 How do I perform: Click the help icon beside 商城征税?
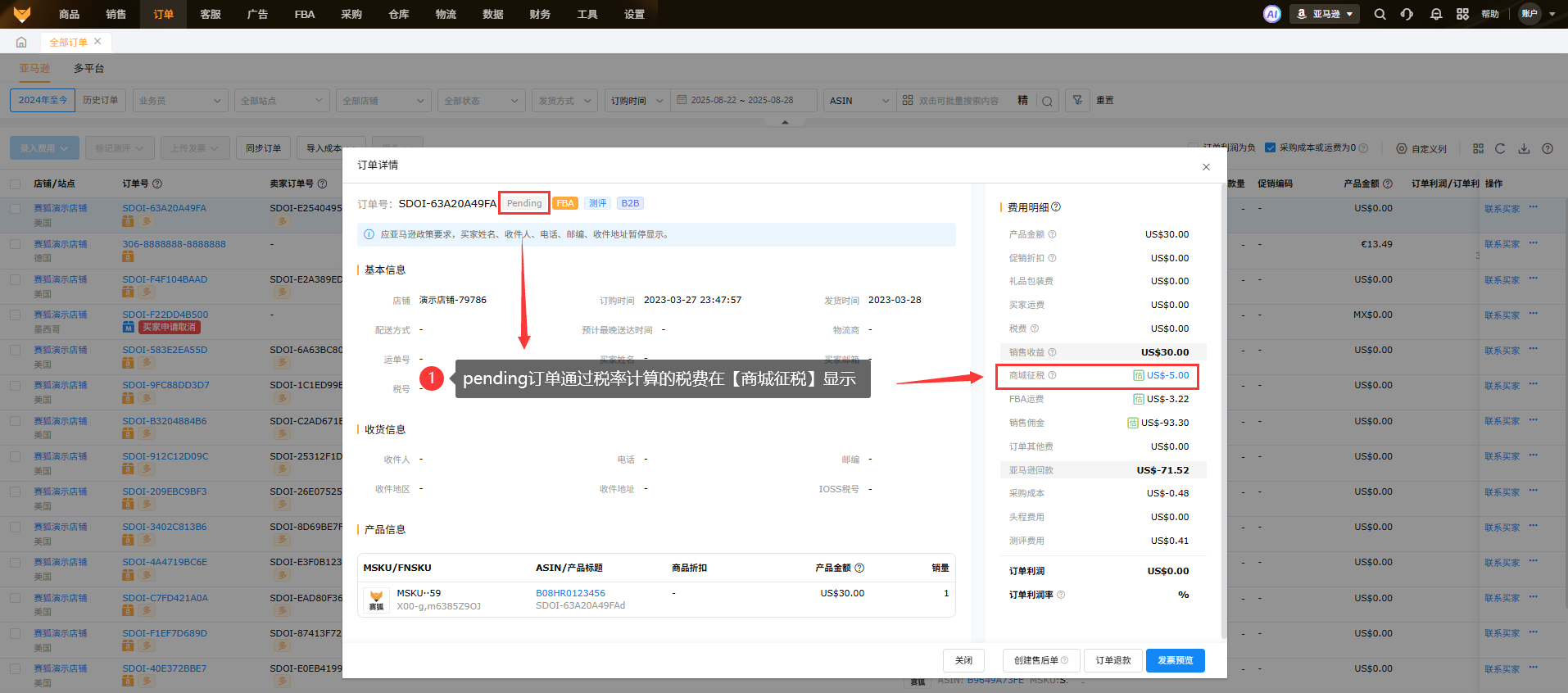(x=1052, y=375)
